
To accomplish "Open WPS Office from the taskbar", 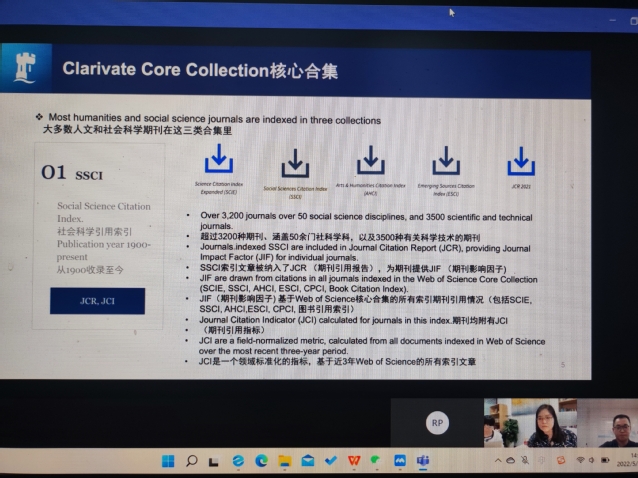I will pyautogui.click(x=354, y=461).
